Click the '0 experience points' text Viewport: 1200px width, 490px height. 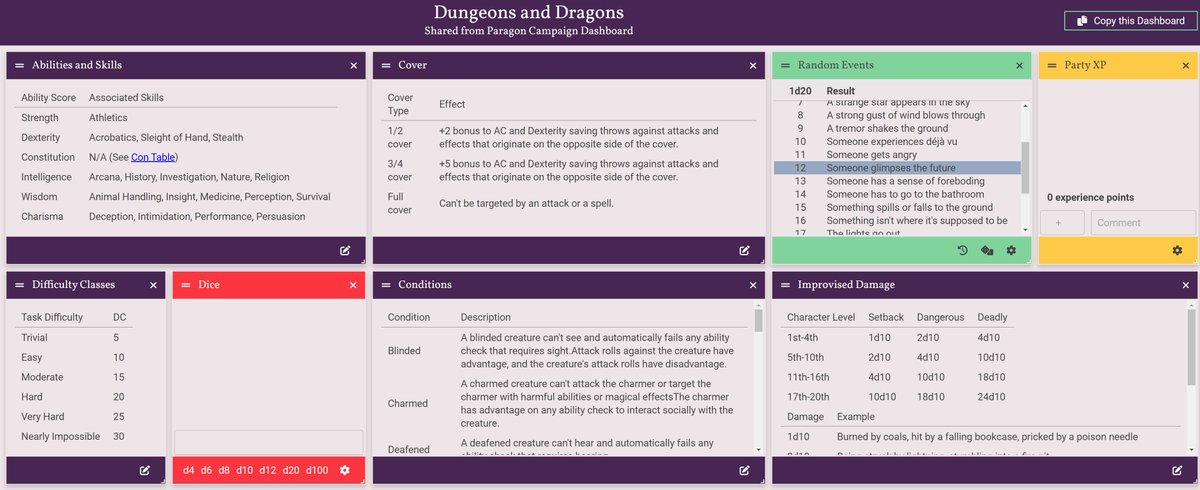1090,198
